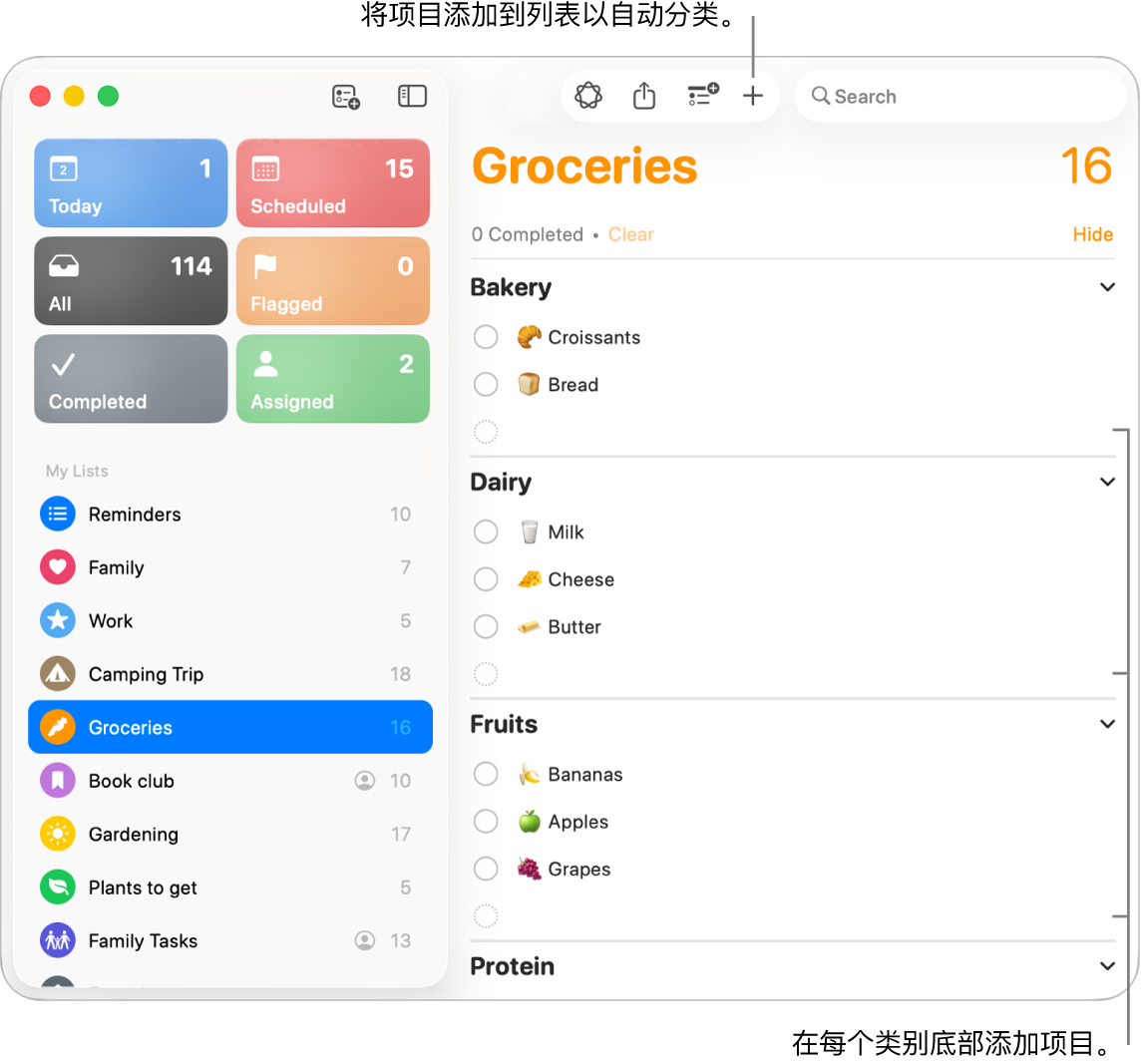Click the Work star icon
This screenshot has width=1141, height=1064.
58,621
